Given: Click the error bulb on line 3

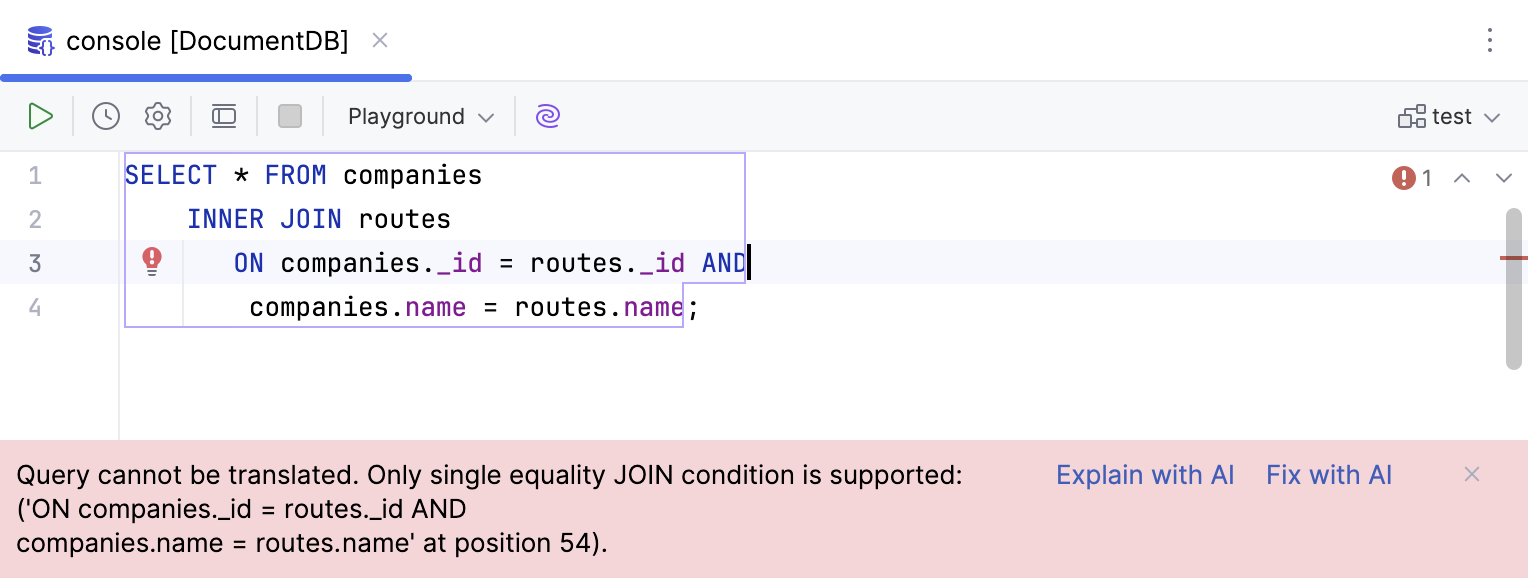Looking at the screenshot, I should point(152,261).
